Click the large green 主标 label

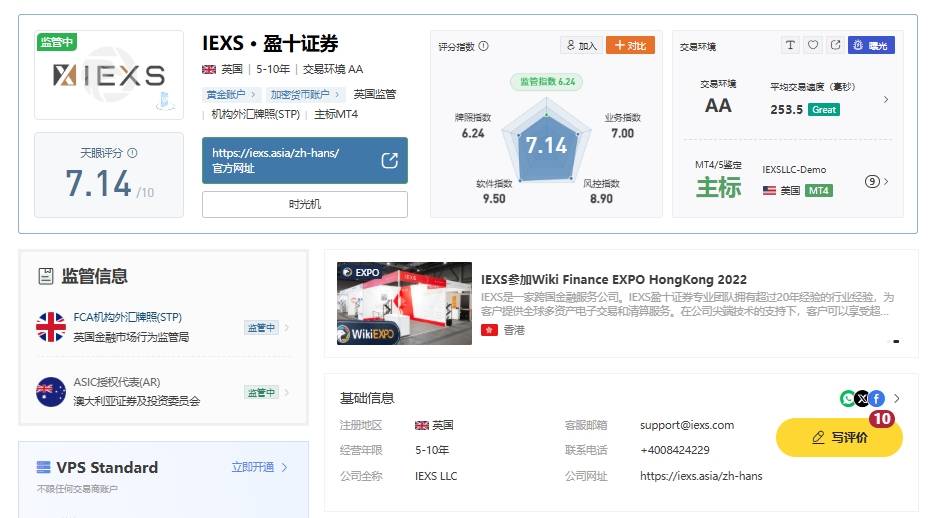click(x=718, y=187)
